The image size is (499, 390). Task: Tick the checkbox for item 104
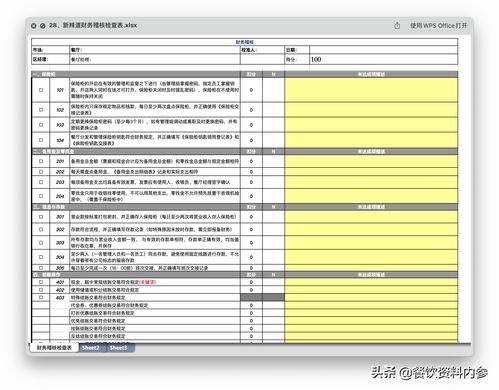(x=41, y=140)
